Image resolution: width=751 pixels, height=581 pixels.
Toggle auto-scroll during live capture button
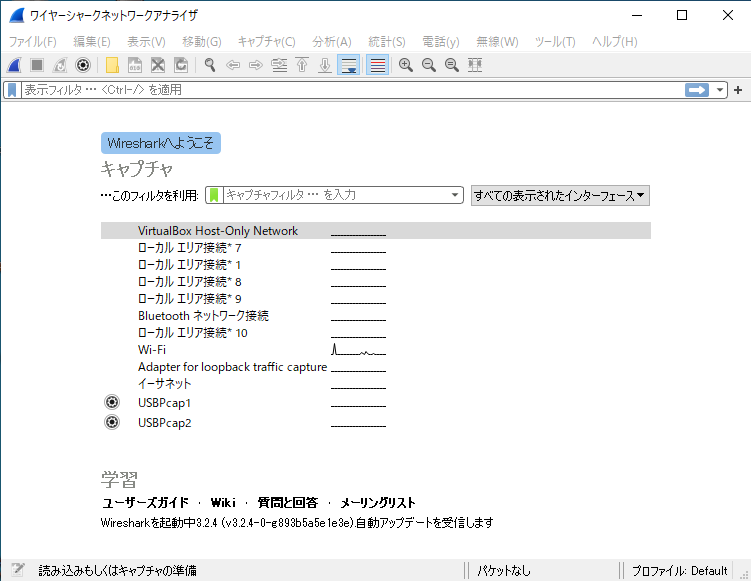click(x=348, y=65)
